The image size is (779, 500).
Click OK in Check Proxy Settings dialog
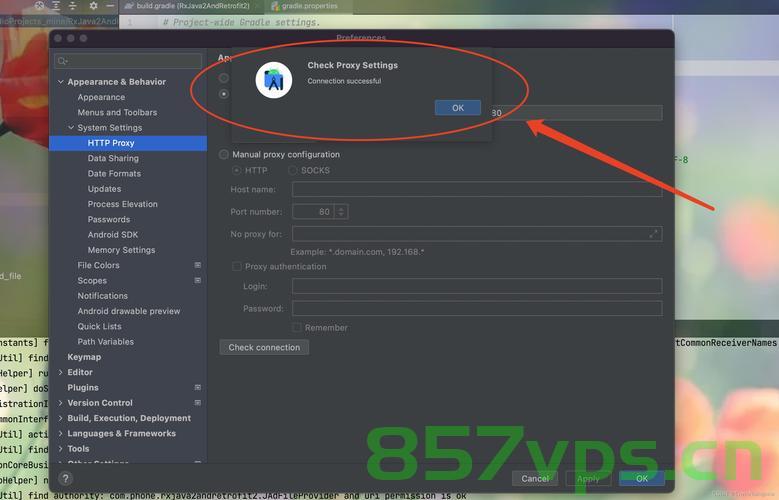(x=458, y=107)
